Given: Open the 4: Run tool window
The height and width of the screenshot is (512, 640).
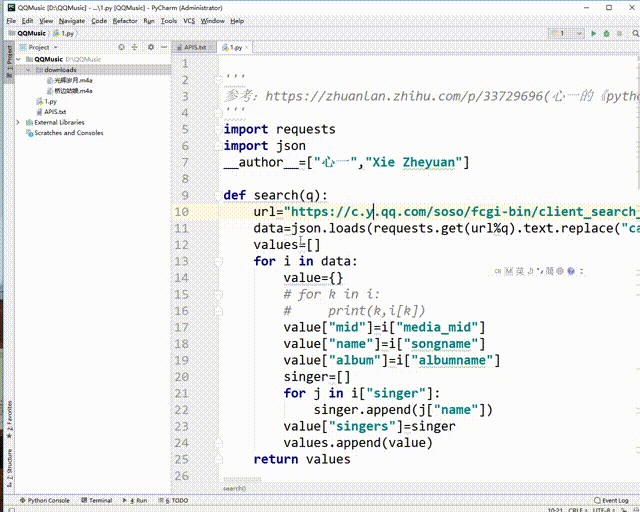Looking at the screenshot, I should pos(135,500).
